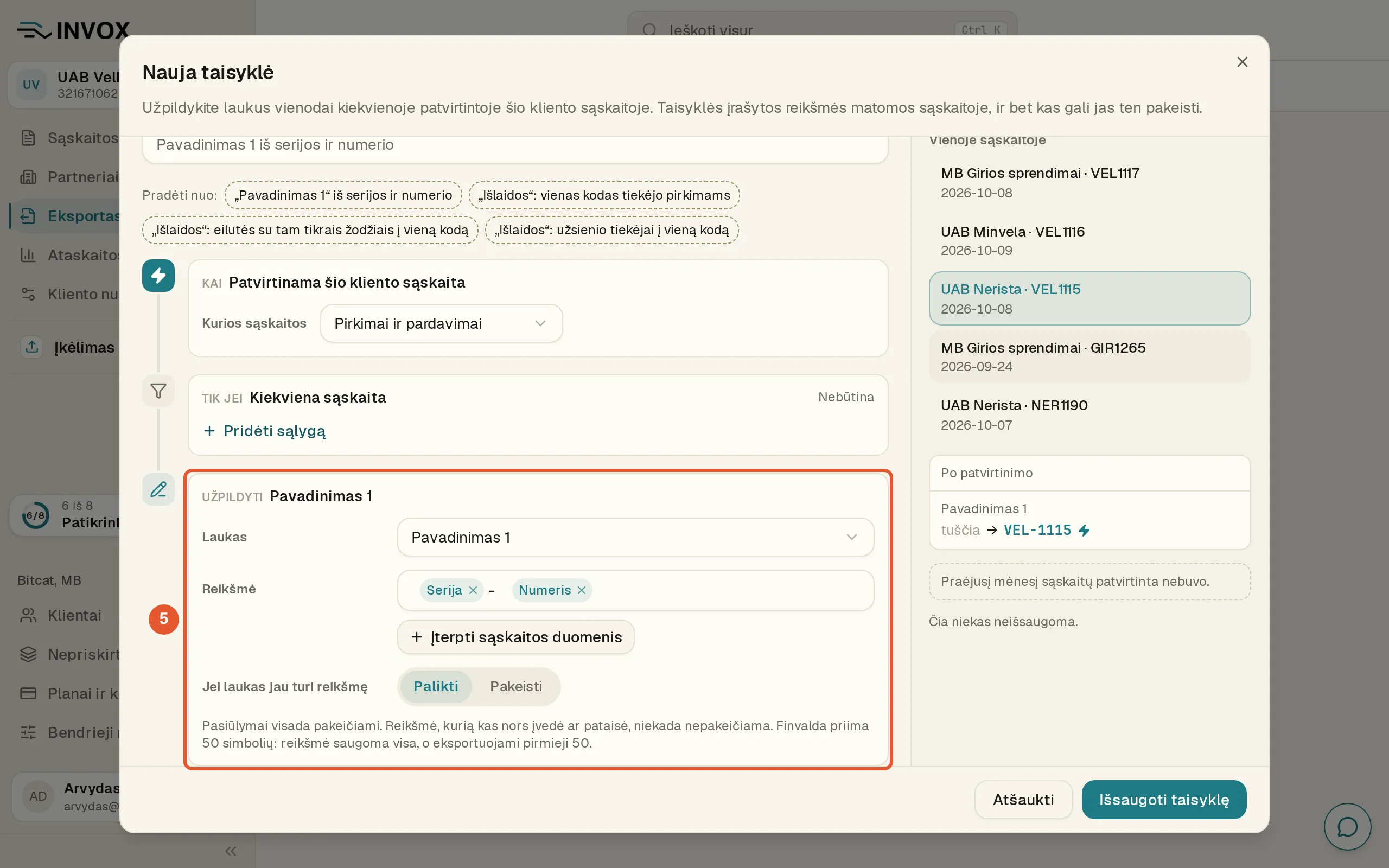Click Pridėti sąlygą link
Image resolution: width=1389 pixels, height=868 pixels.
pos(265,431)
